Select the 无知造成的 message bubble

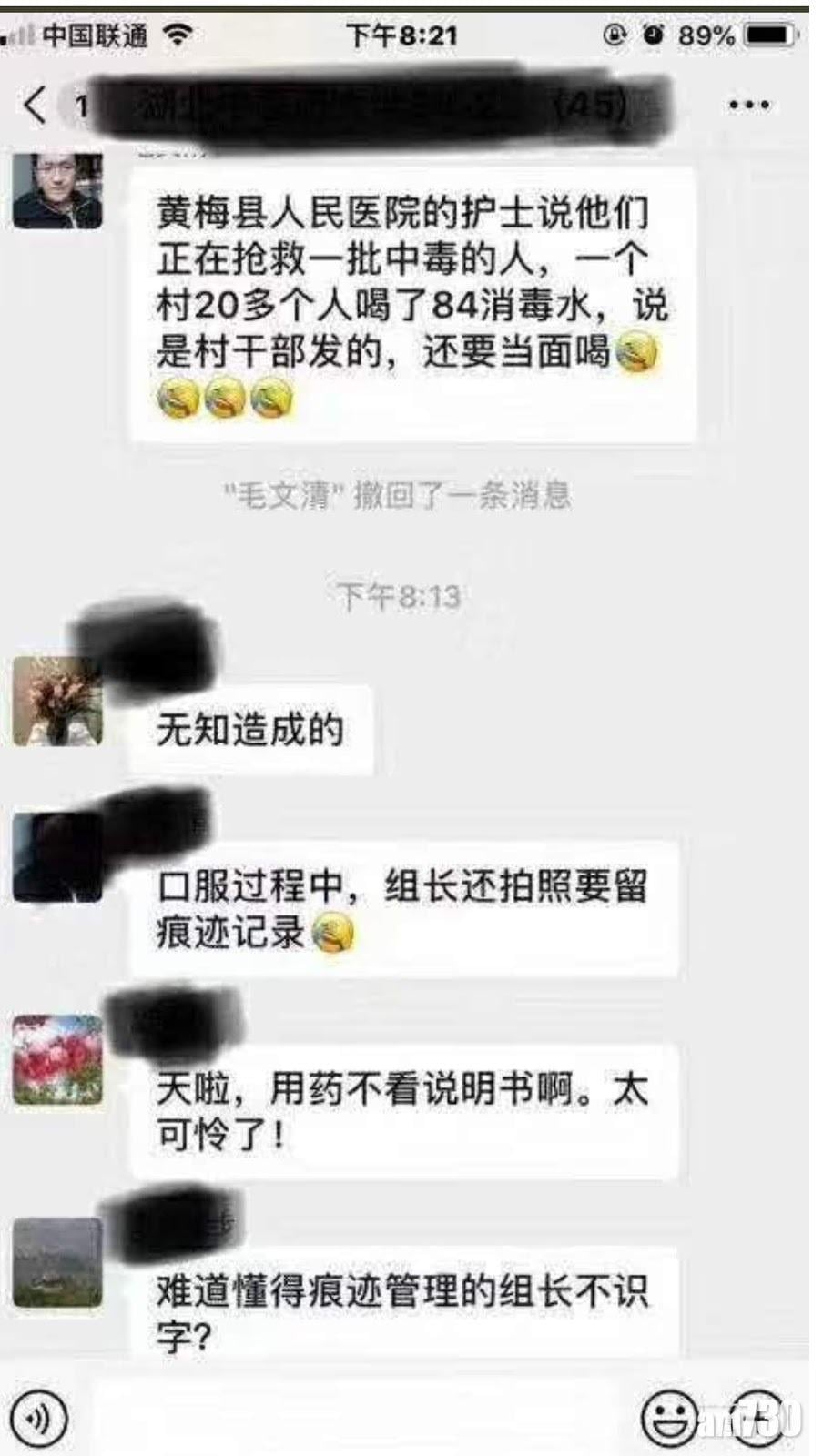tap(251, 730)
